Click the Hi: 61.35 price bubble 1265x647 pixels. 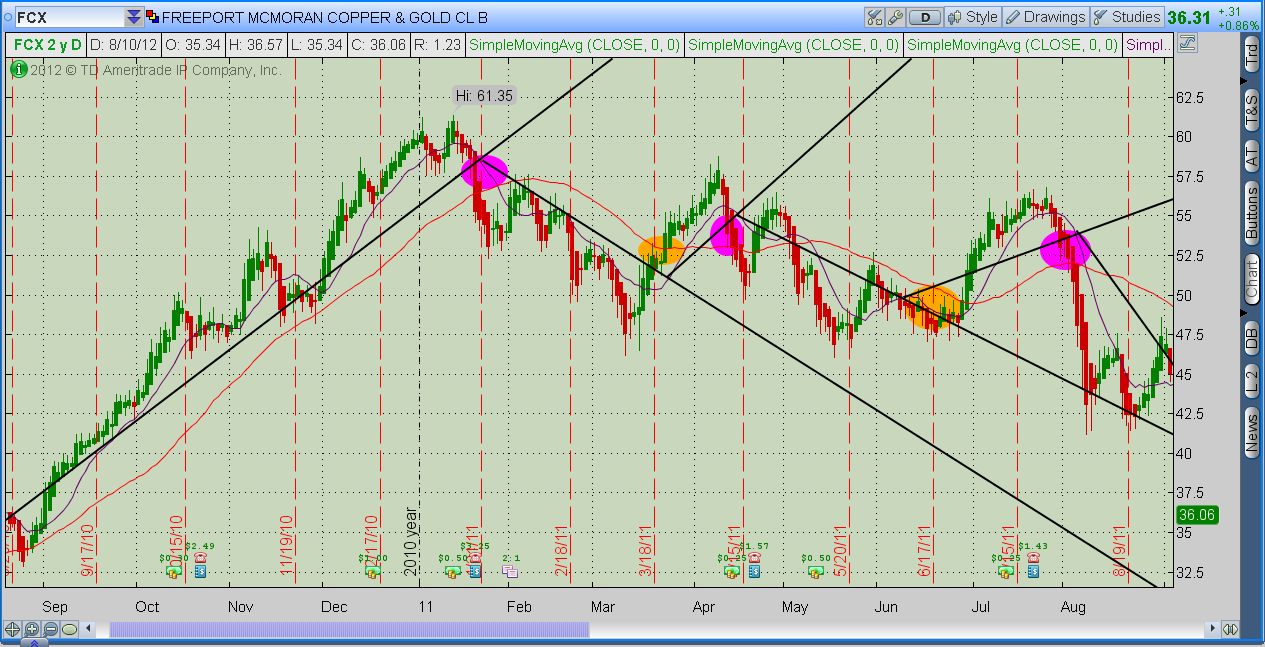coord(484,96)
